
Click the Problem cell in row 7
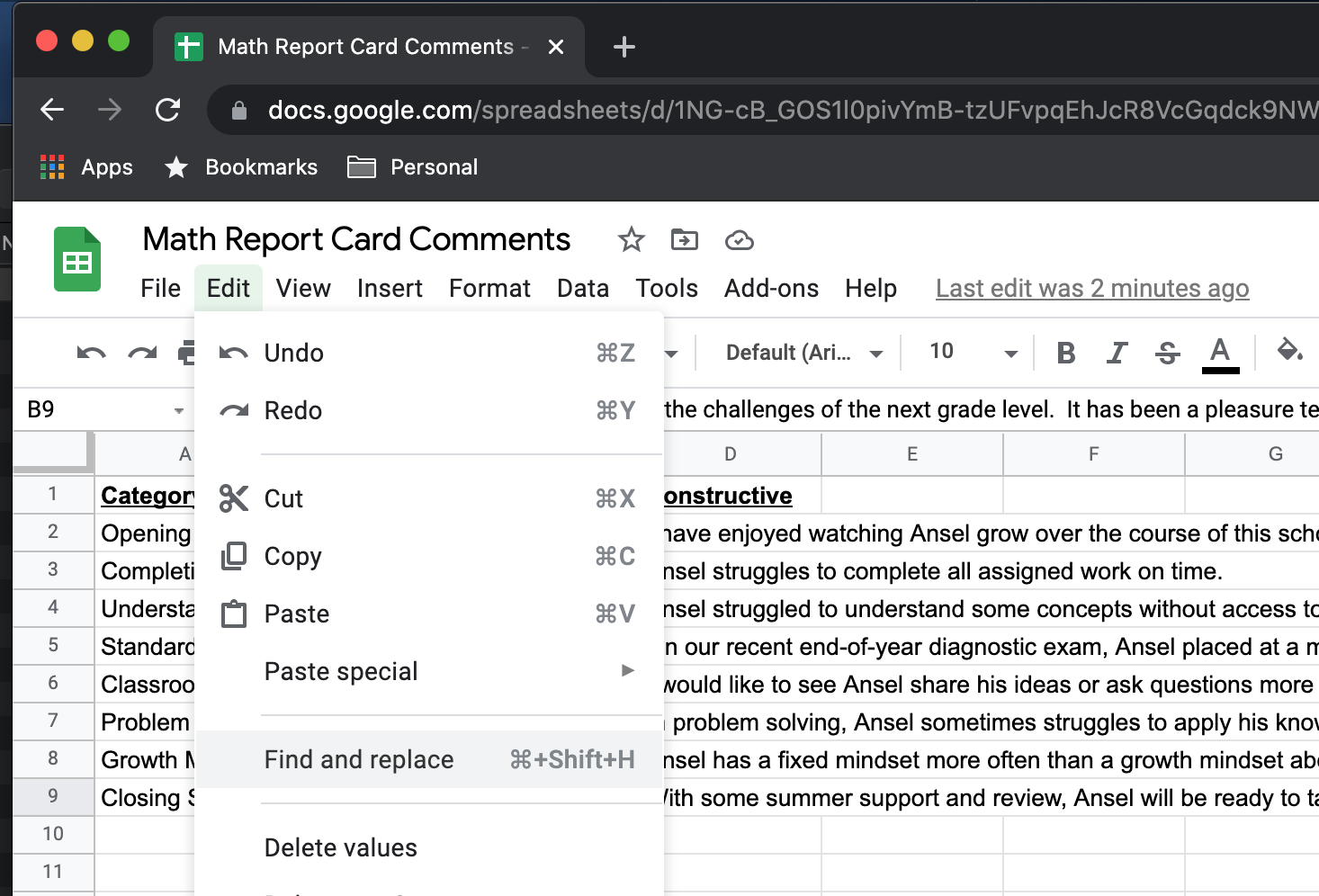click(x=146, y=722)
